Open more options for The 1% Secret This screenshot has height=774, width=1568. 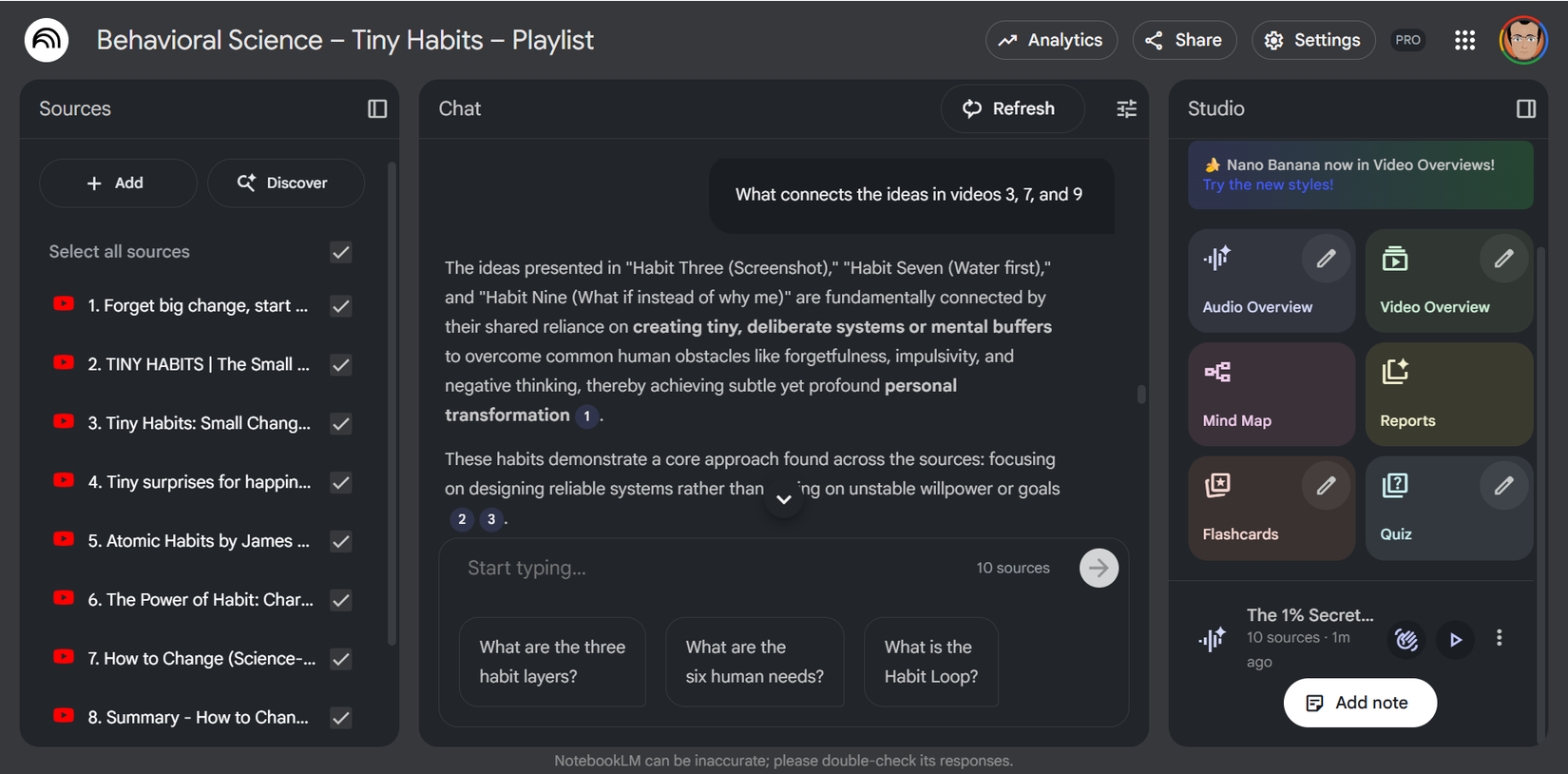pos(1499,638)
